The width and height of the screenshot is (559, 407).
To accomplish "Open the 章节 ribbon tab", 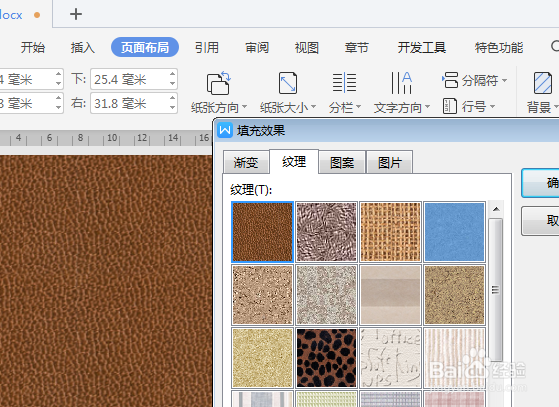I will 357,47.
